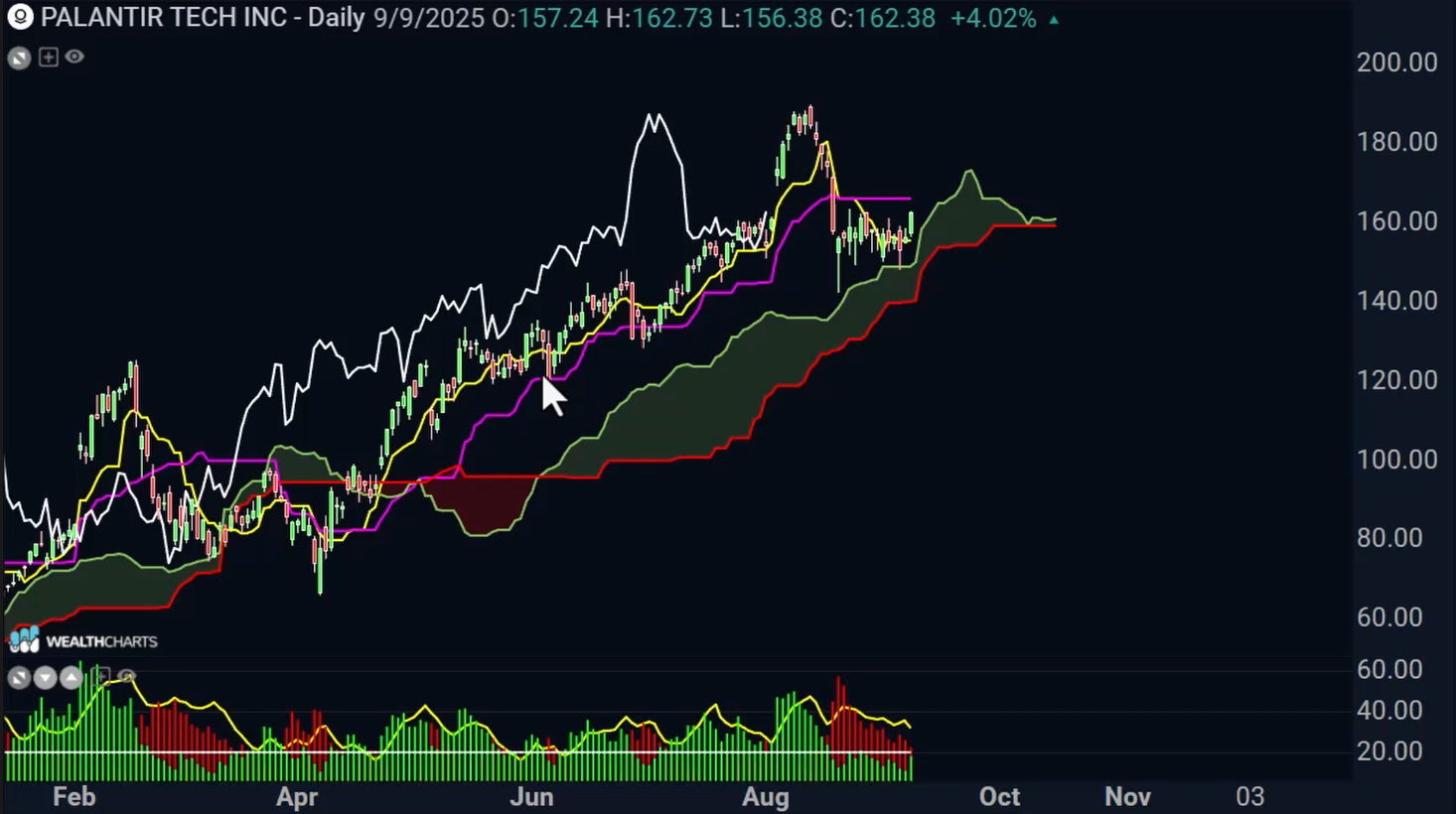Click the Palantir symbol logo icon
Viewport: 1456px width, 814px height.
click(19, 17)
